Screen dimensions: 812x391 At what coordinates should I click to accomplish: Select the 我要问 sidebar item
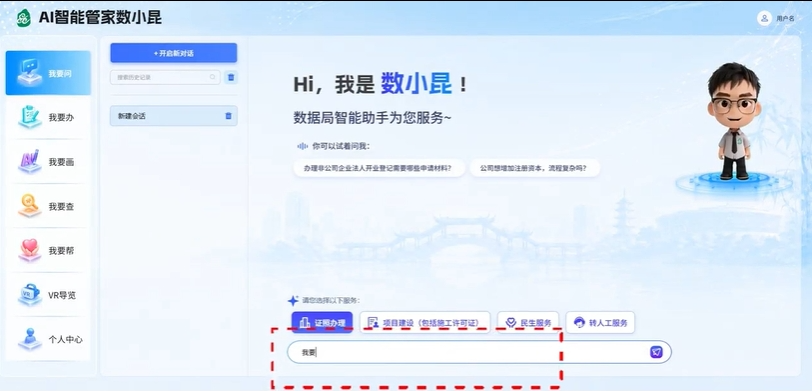pos(48,73)
